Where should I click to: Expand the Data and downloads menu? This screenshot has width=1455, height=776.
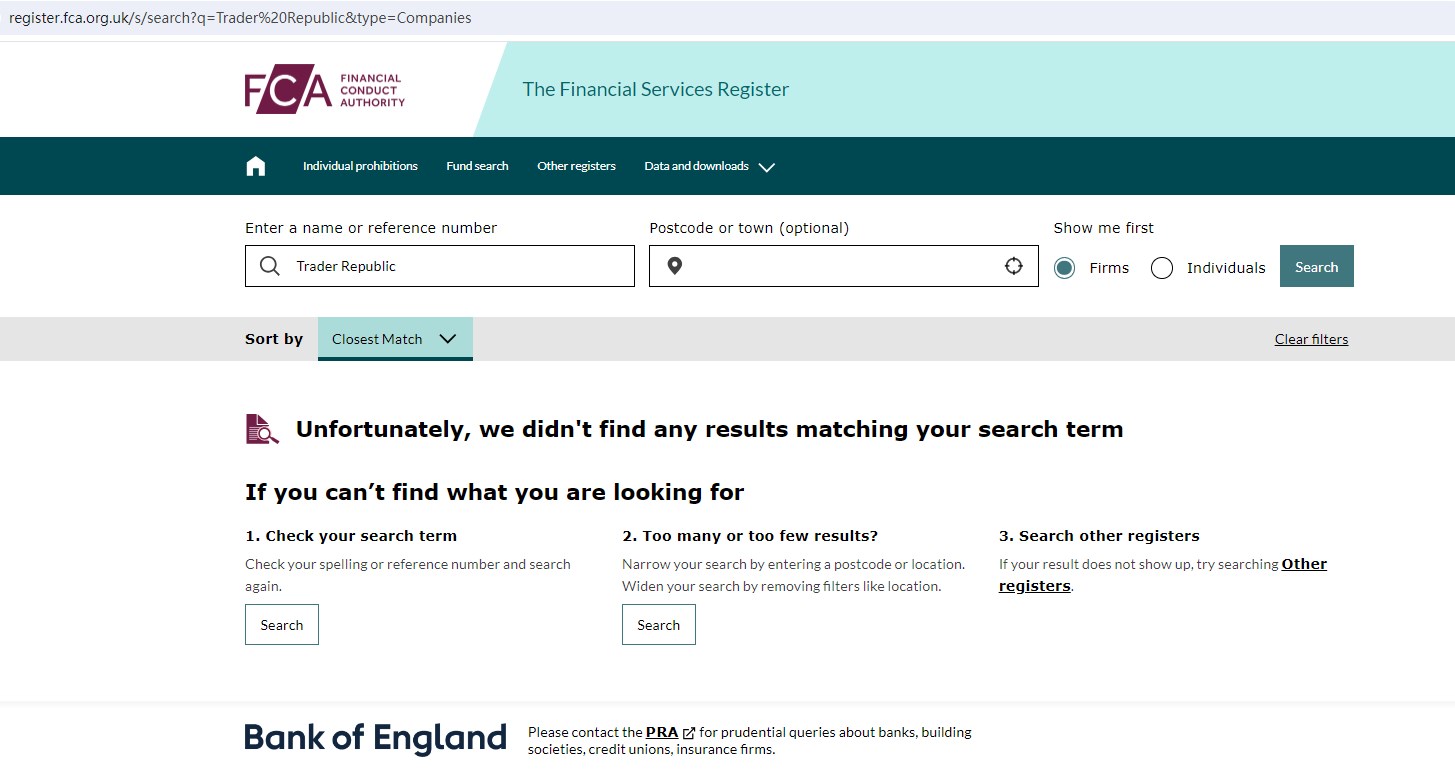coord(709,166)
